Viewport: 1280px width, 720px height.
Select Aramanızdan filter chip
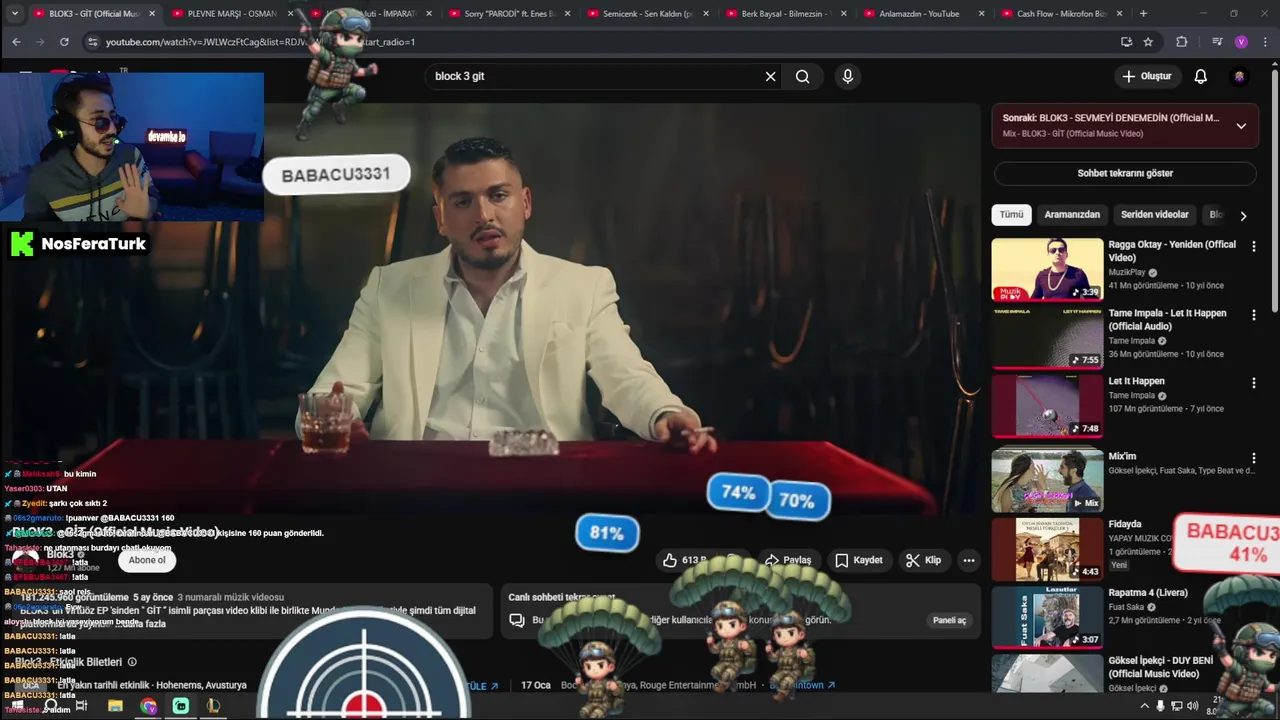pyautogui.click(x=1072, y=215)
